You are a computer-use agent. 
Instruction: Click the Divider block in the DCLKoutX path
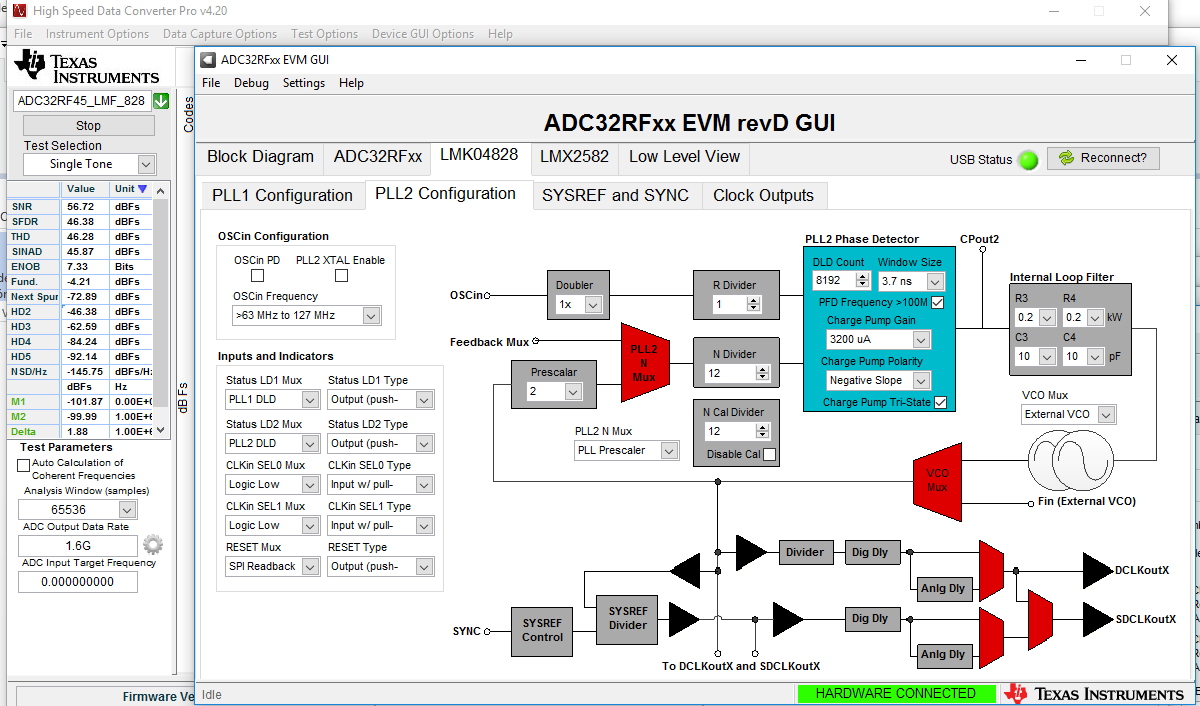[805, 552]
